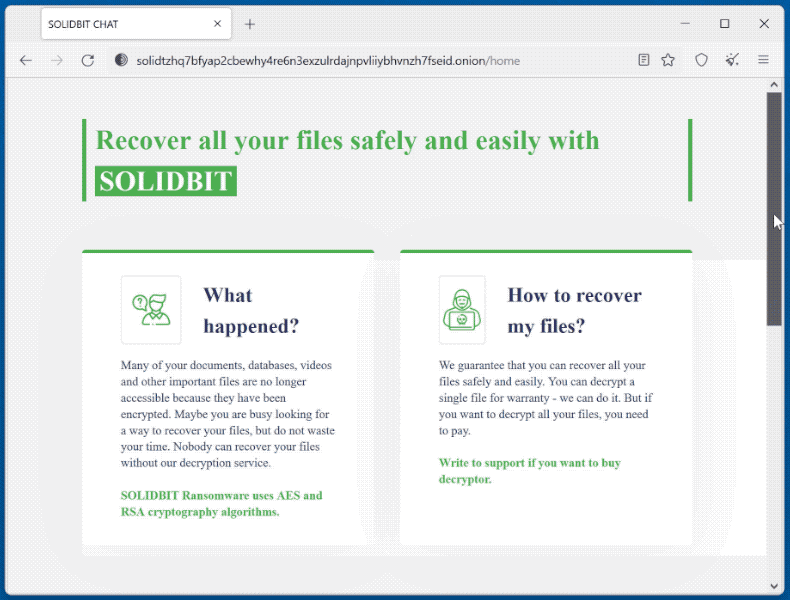
Task: Open the shield security level icon
Action: tap(702, 60)
